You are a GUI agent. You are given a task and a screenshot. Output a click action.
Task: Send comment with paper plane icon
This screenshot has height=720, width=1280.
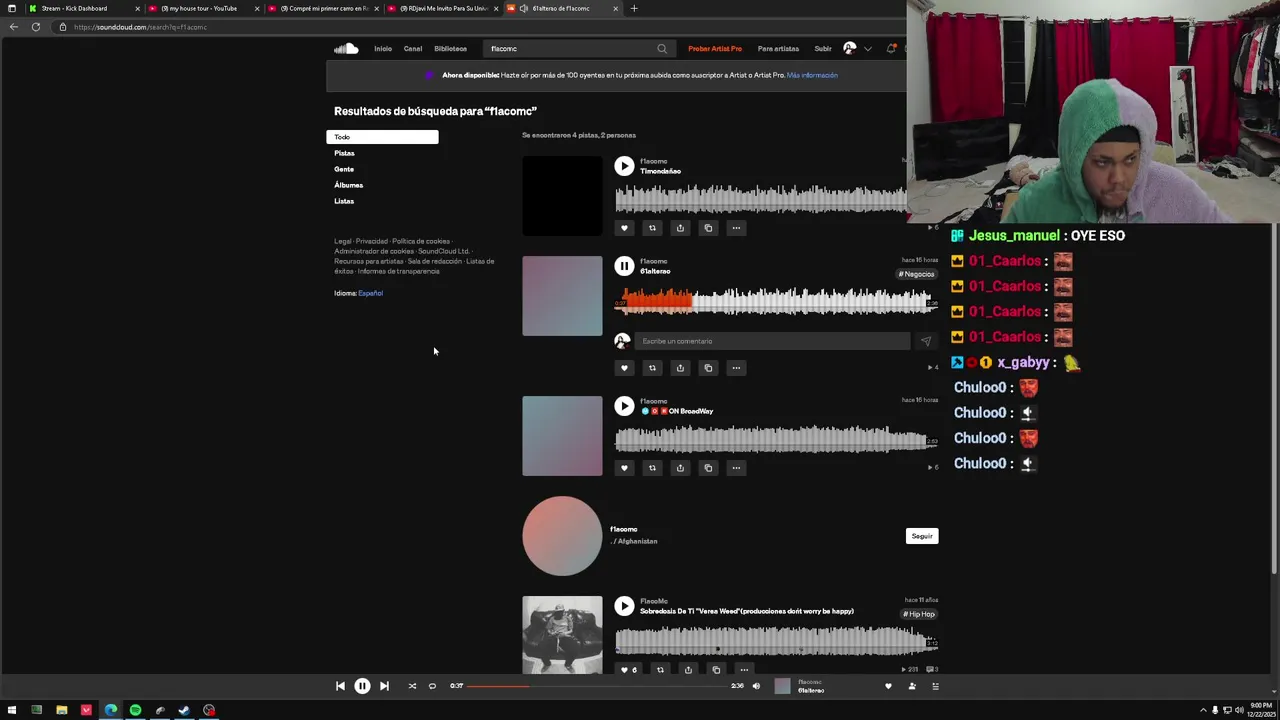pyautogui.click(x=925, y=341)
